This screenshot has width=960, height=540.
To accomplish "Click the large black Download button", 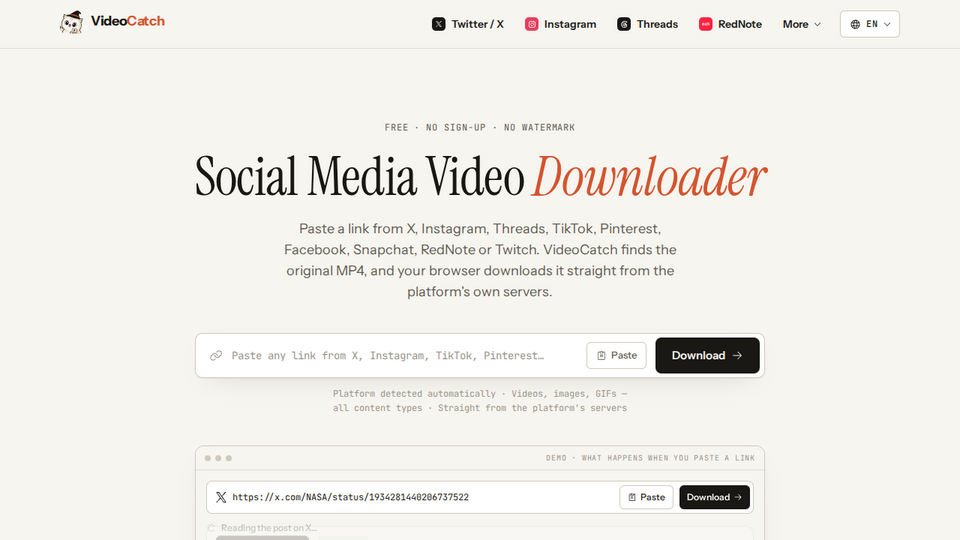I will coord(707,355).
